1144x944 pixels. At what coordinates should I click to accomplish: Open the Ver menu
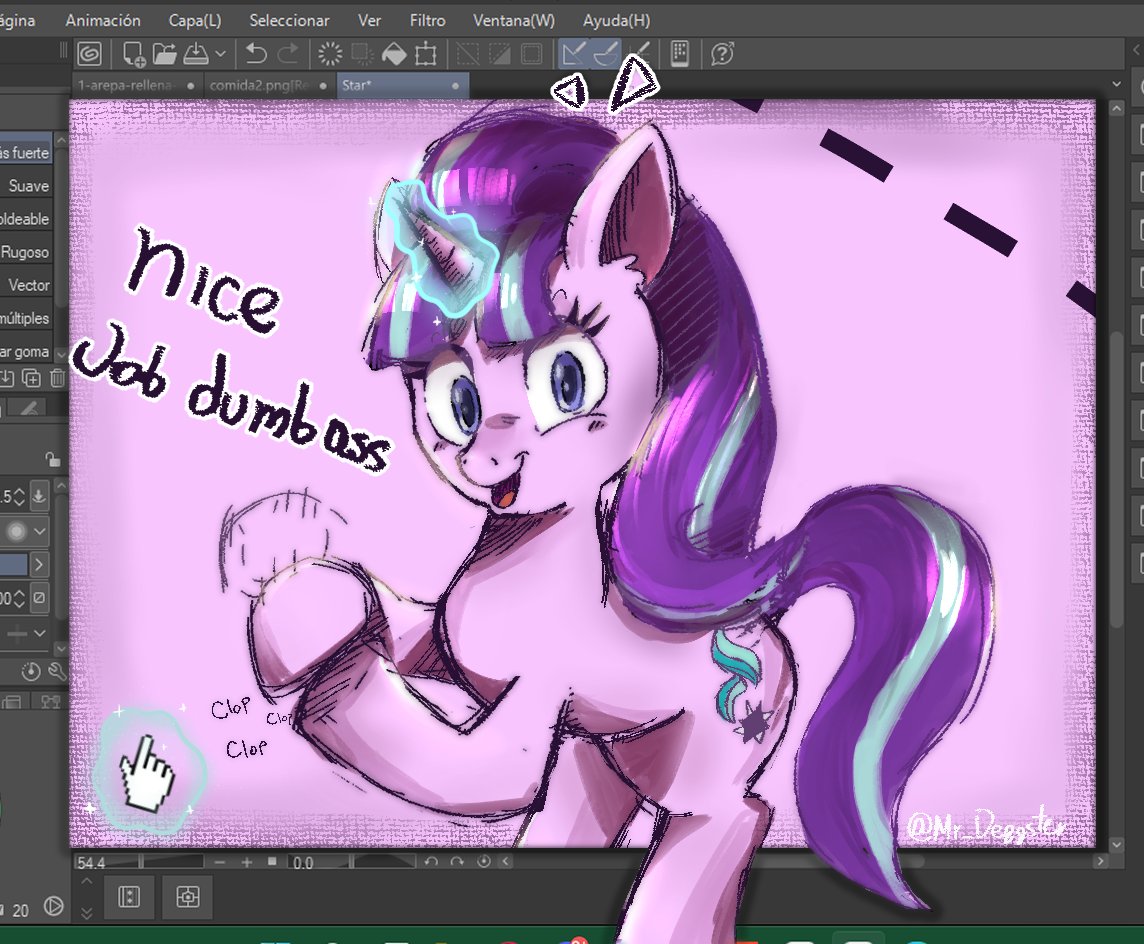tap(369, 20)
